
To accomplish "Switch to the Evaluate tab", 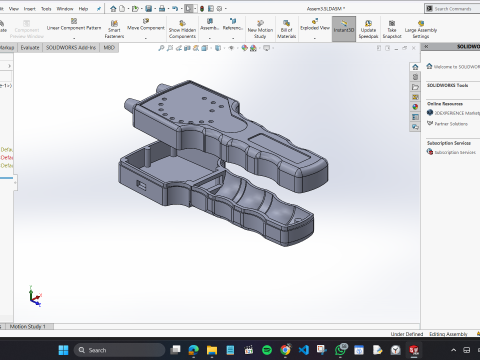I will pyautogui.click(x=30, y=48).
